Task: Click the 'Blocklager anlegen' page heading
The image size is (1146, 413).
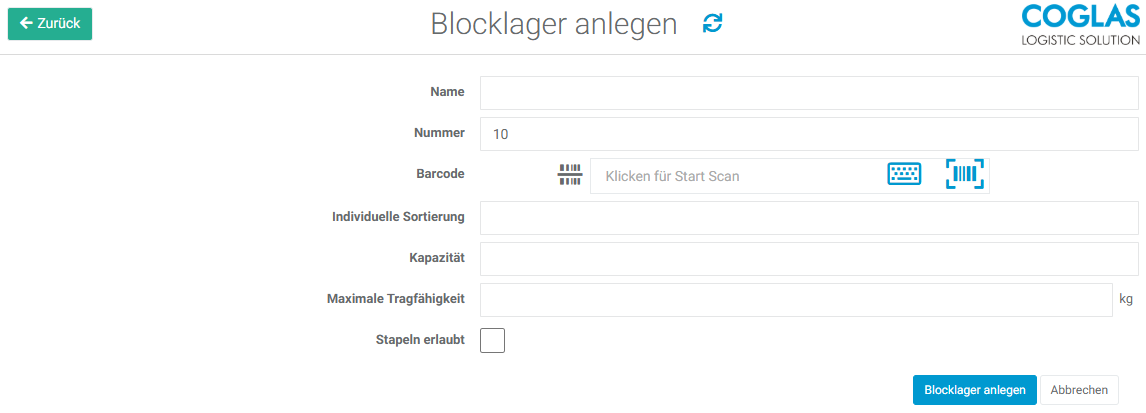Action: [554, 24]
